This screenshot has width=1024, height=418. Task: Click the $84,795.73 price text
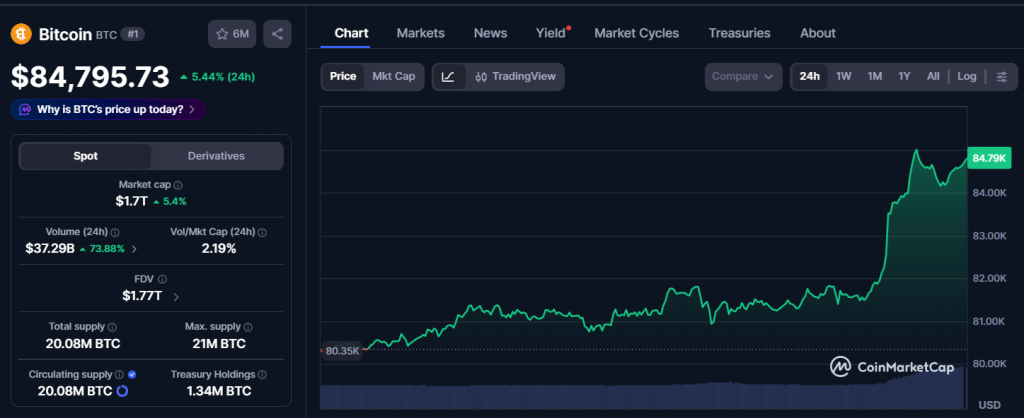[90, 77]
